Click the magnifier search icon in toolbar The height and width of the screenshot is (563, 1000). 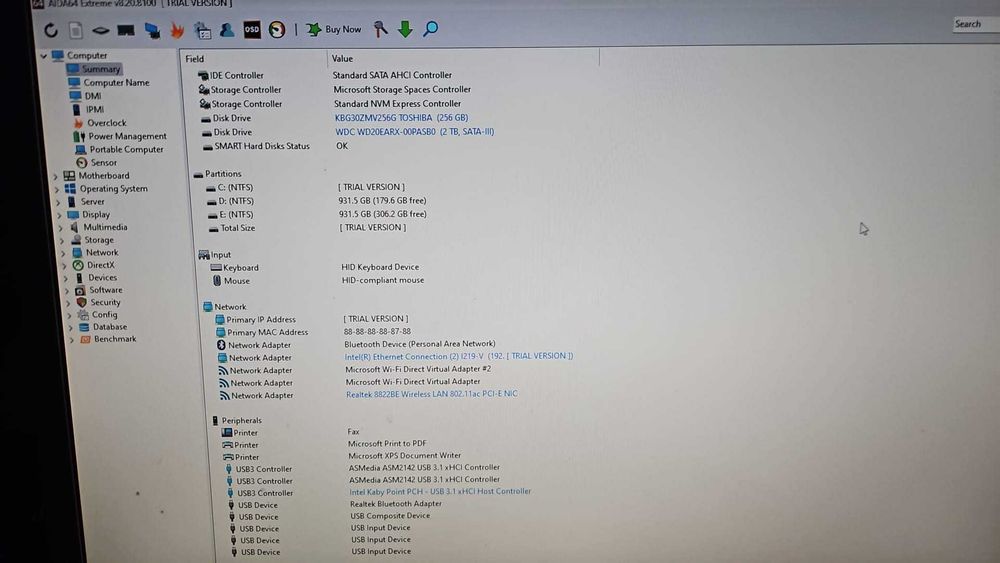tap(430, 29)
